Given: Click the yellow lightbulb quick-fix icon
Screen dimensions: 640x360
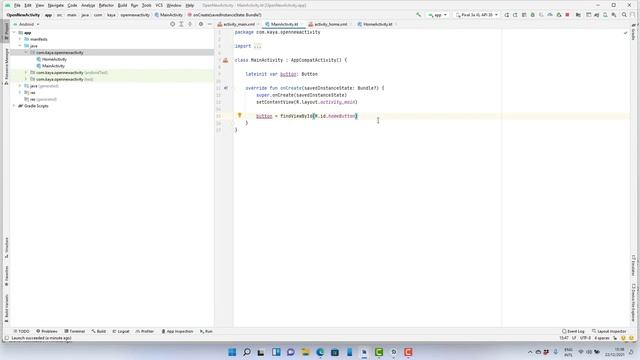Looking at the screenshot, I should pyautogui.click(x=240, y=116).
